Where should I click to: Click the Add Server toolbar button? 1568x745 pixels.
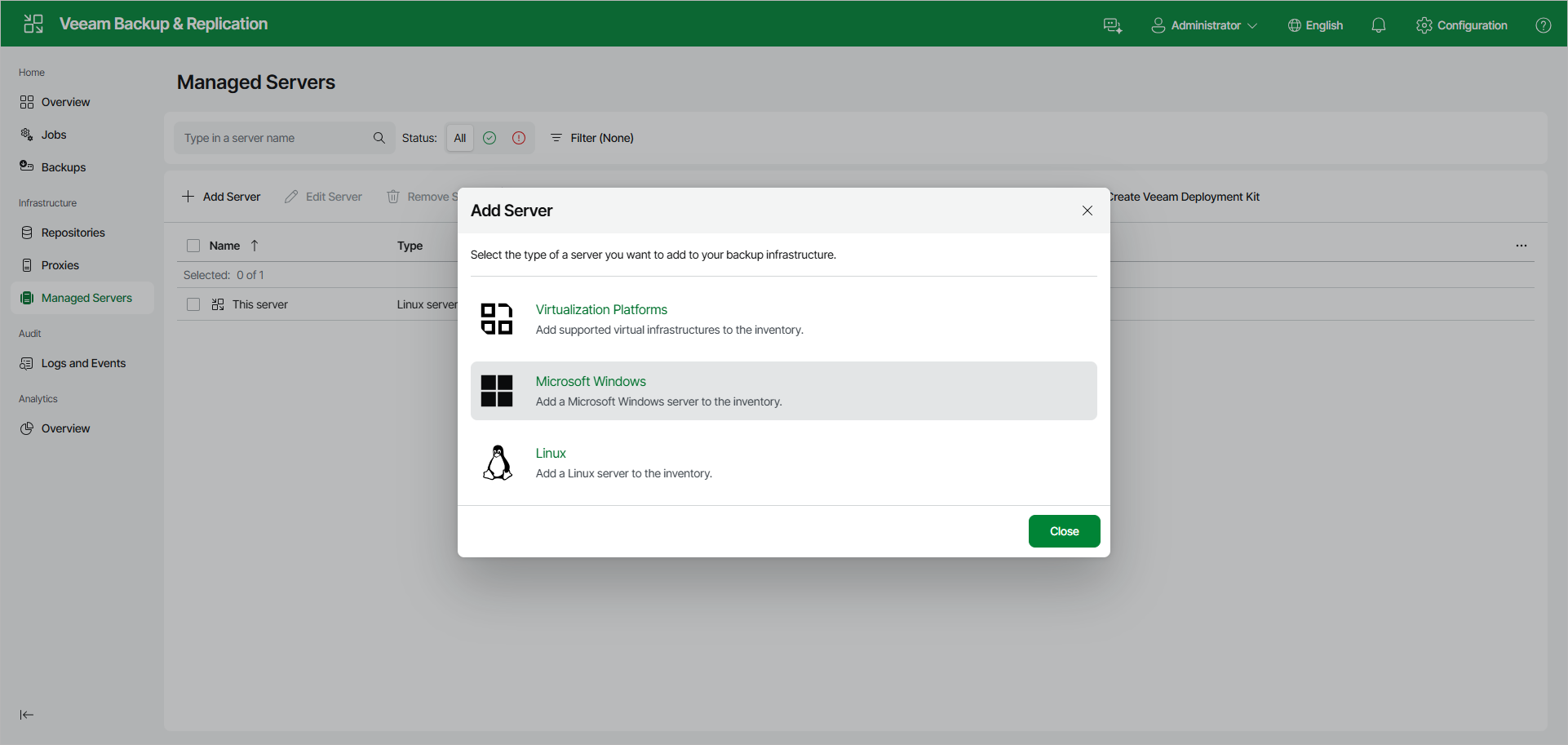pos(221,197)
